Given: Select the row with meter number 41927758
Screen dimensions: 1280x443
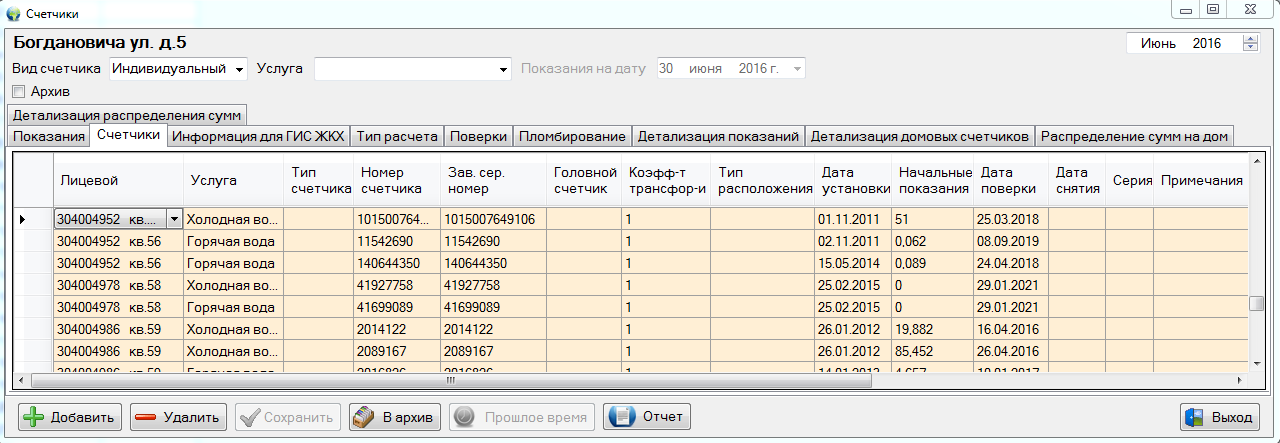Looking at the screenshot, I should click(396, 284).
